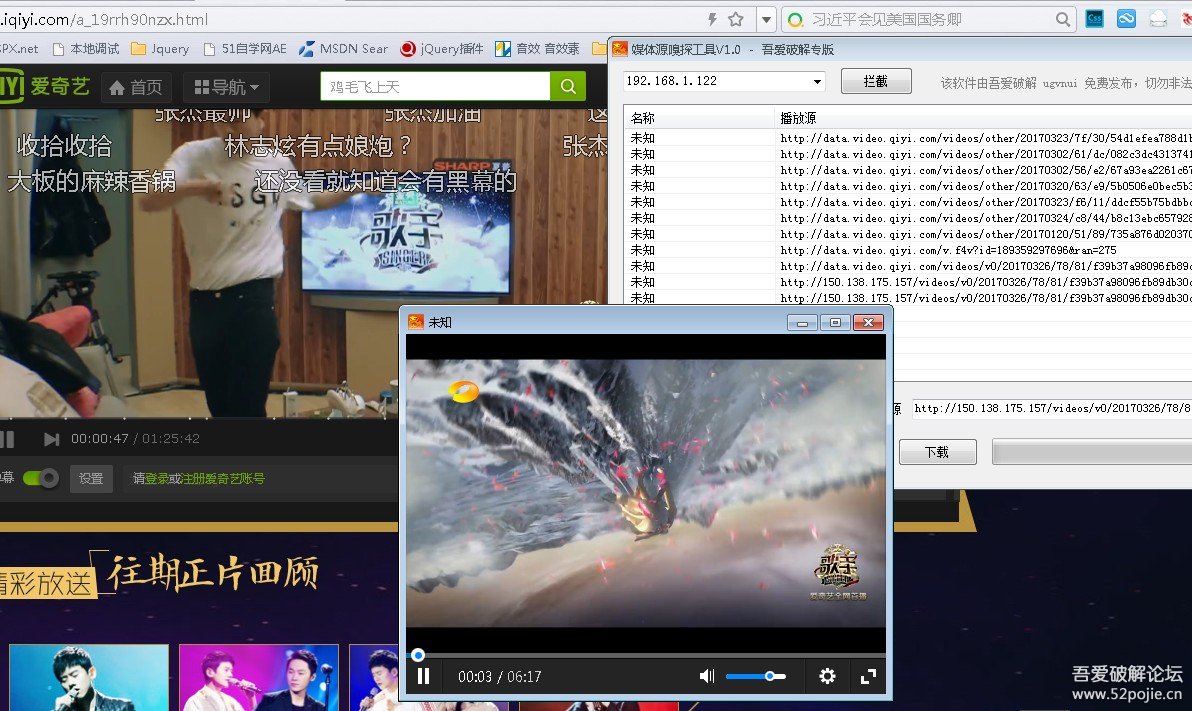Expand the 192.168.1.122 IP address dropdown
The width and height of the screenshot is (1192, 711).
click(x=817, y=81)
